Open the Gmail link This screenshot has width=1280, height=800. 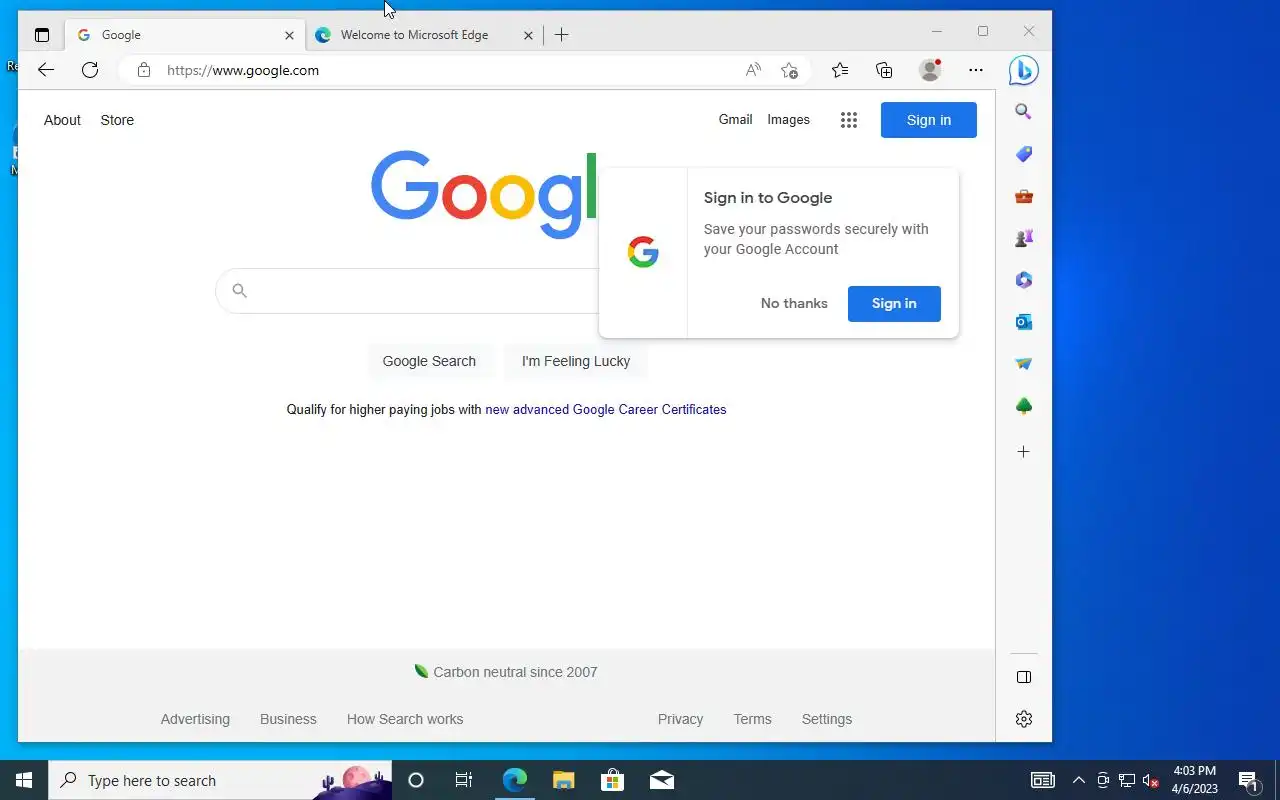click(735, 119)
